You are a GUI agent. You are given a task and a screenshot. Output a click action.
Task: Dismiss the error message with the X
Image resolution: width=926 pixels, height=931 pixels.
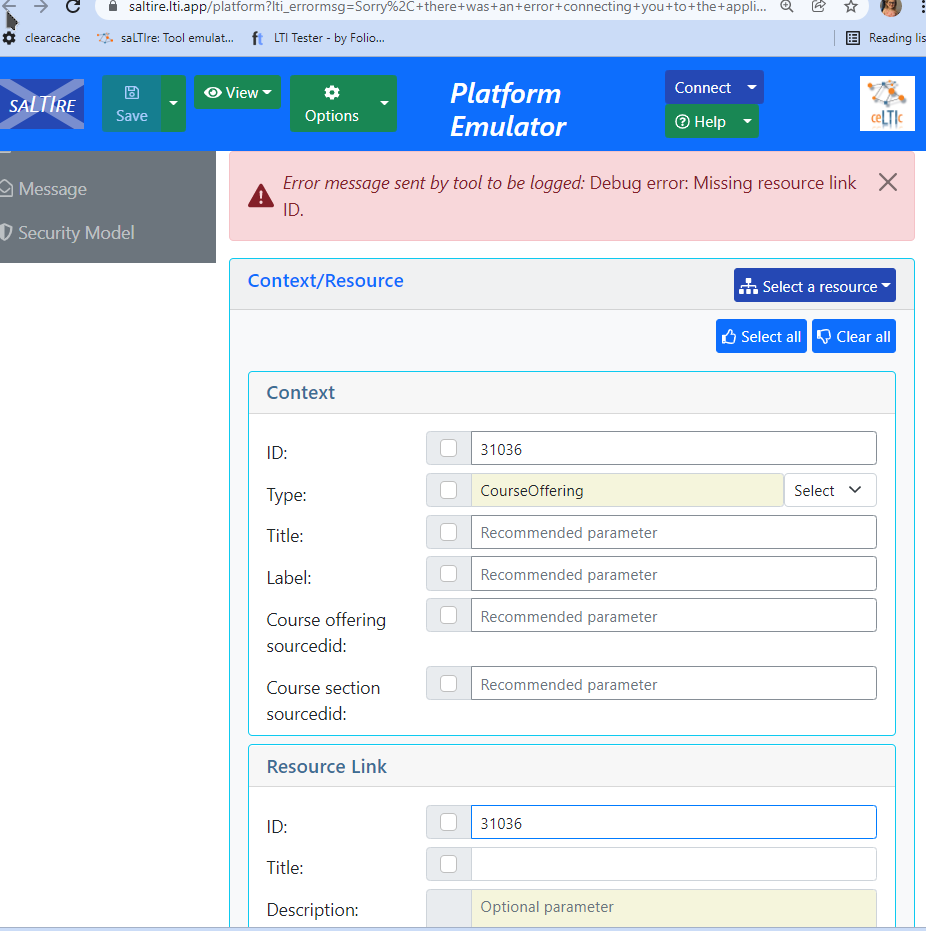(887, 182)
